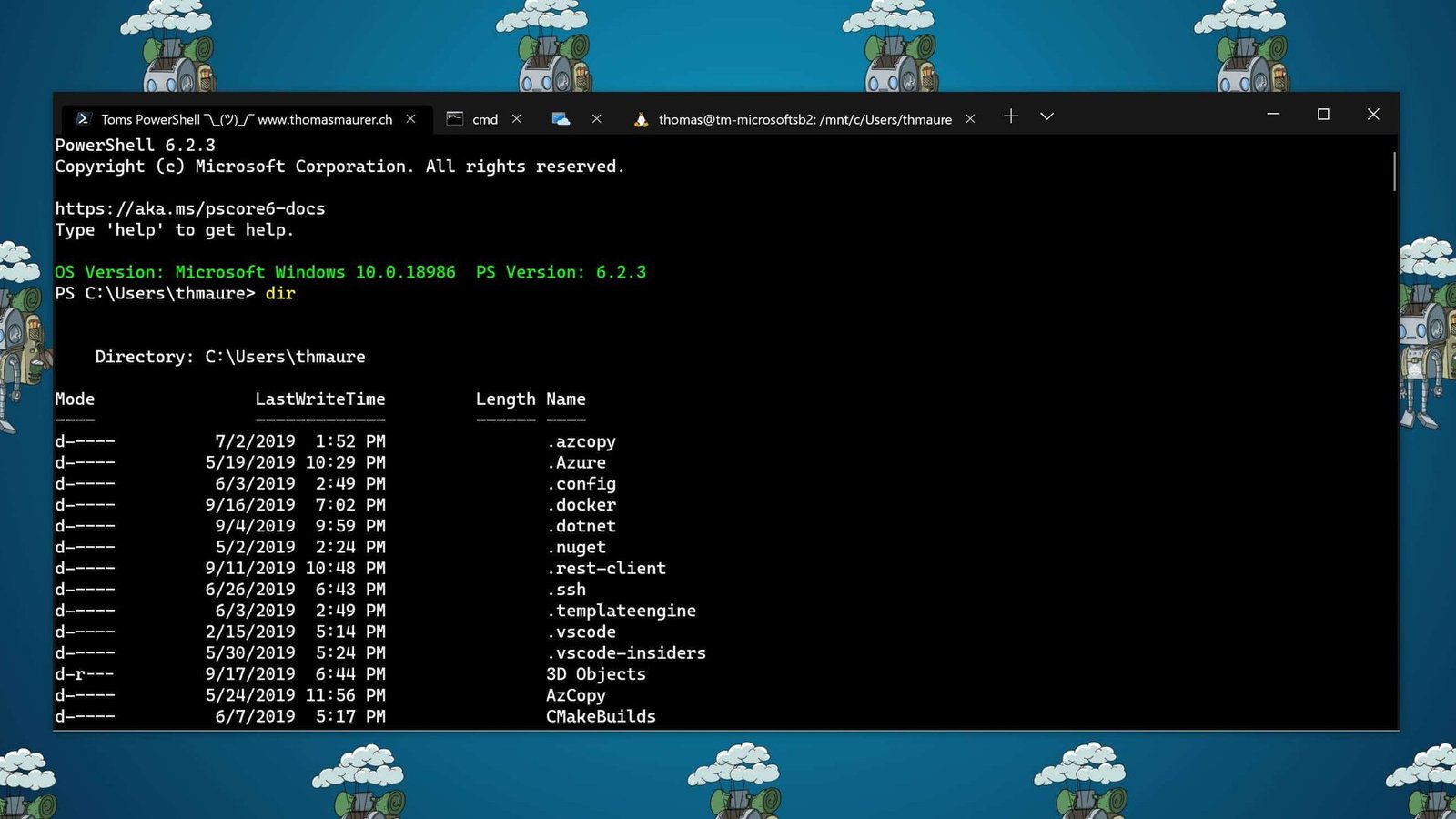Click the .vscode directory name
This screenshot has width=1456, height=819.
(x=581, y=632)
